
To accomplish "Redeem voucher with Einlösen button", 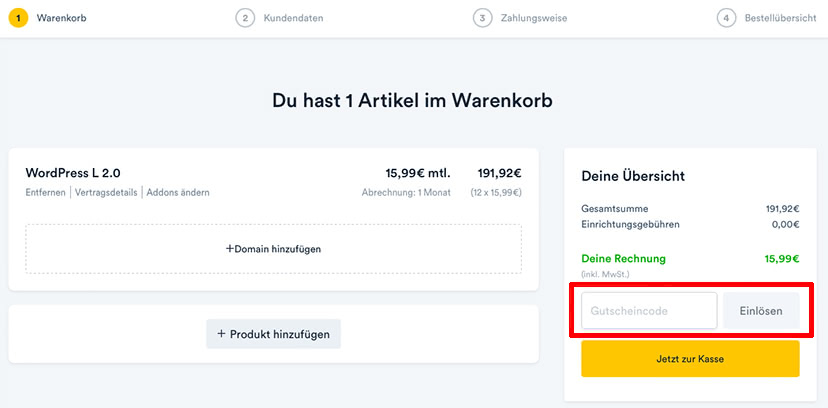I will pyautogui.click(x=761, y=311).
